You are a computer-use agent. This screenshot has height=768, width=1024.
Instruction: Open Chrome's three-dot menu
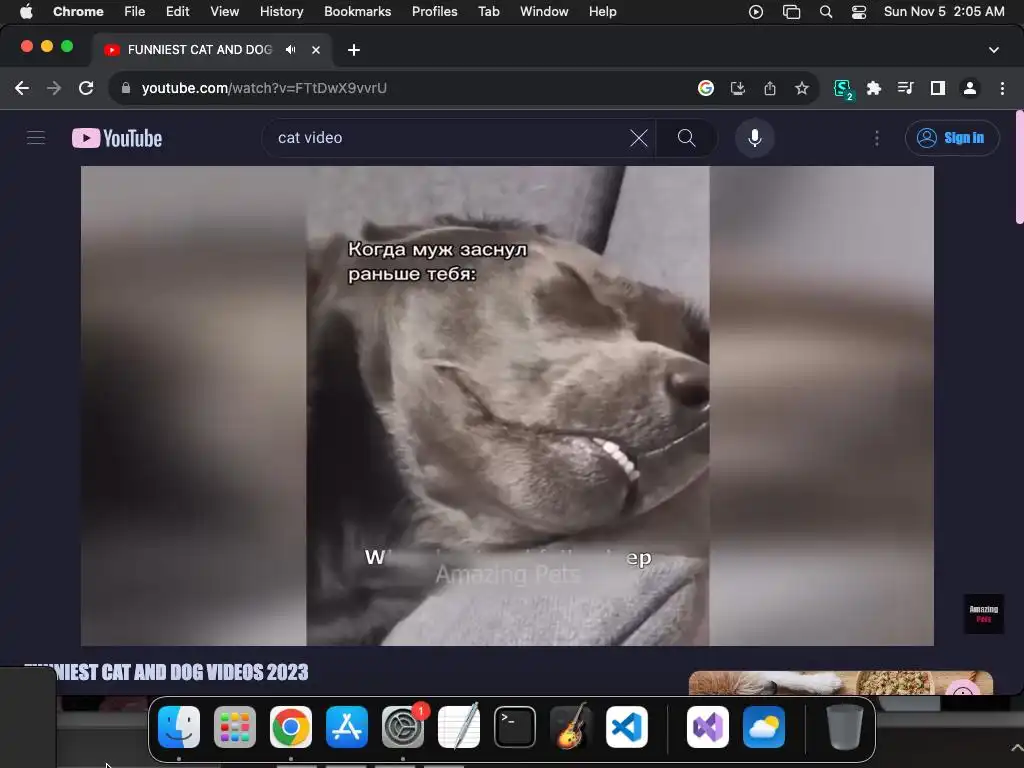pos(1002,88)
